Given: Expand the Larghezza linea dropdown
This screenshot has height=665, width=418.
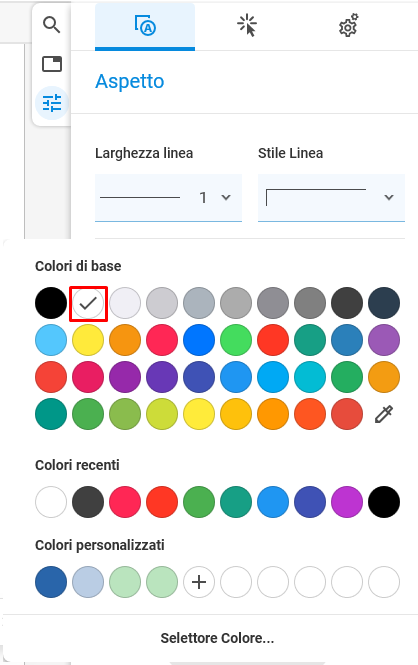Looking at the screenshot, I should [x=168, y=198].
